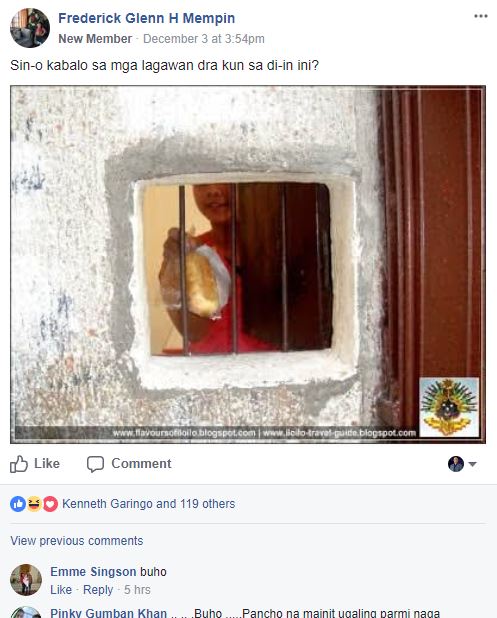The width and height of the screenshot is (497, 618).
Task: Open Frederick Glenn H Mempin's profile name link
Action: click(147, 18)
